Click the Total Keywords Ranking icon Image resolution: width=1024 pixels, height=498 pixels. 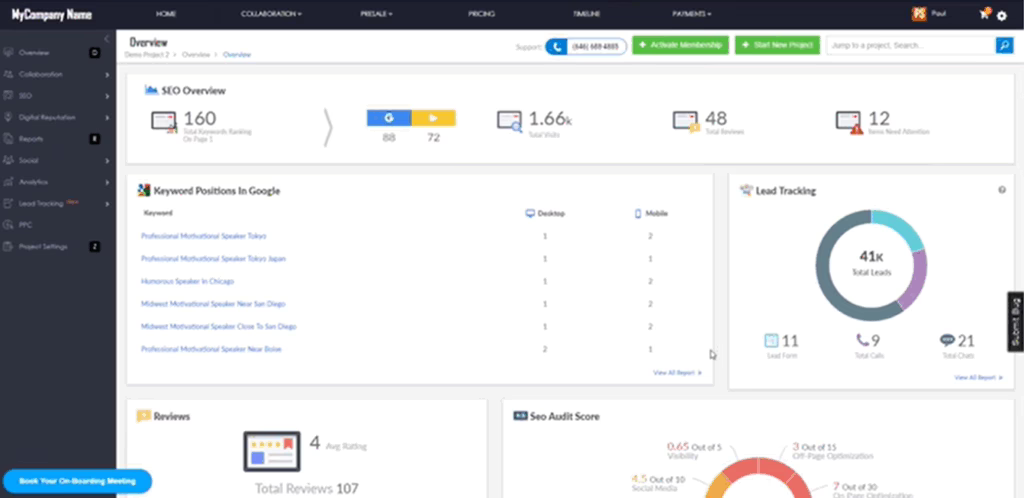pos(165,123)
